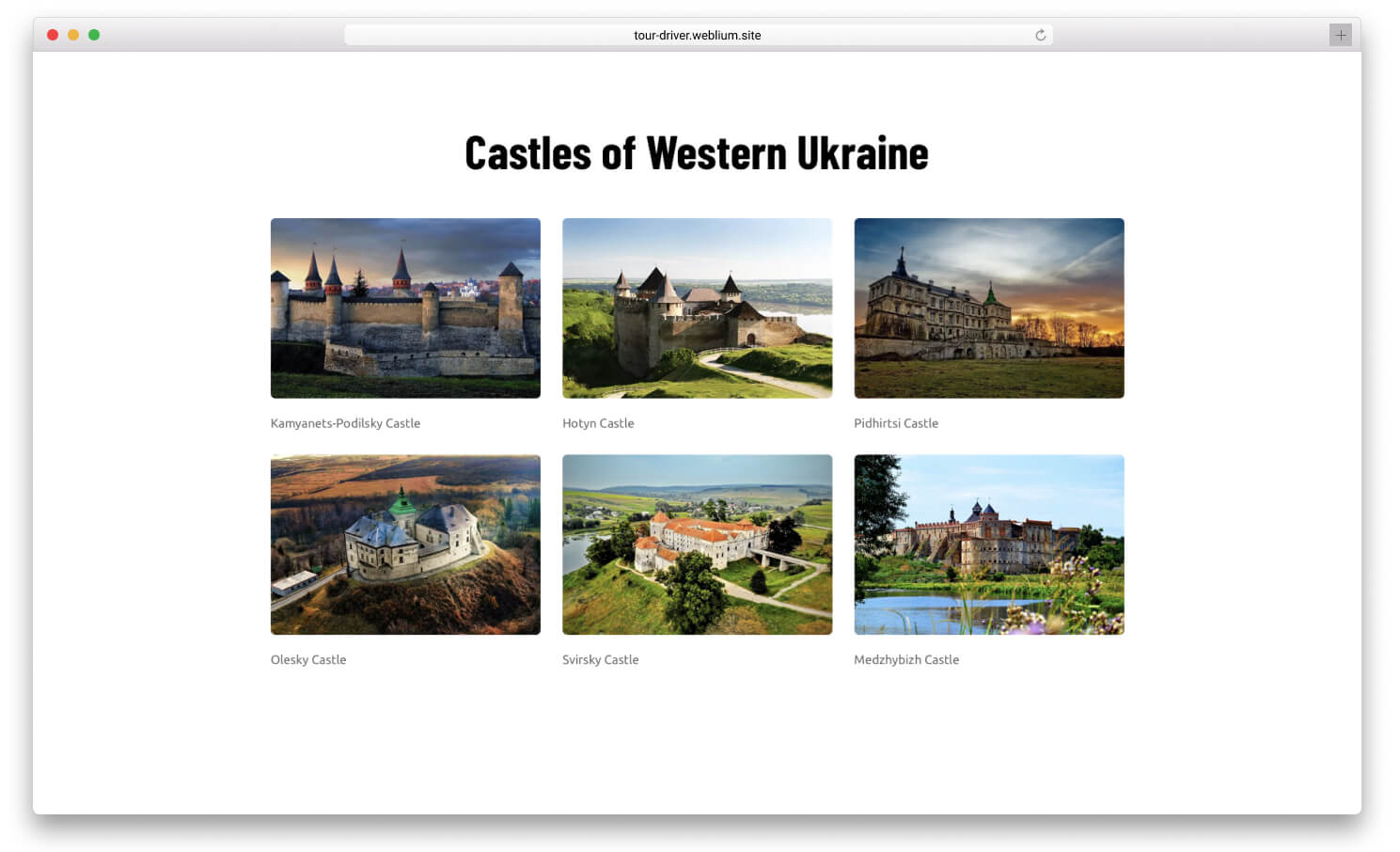Screen dimensions: 1400x852
Task: Maximize the window with green button
Action: coord(94,35)
